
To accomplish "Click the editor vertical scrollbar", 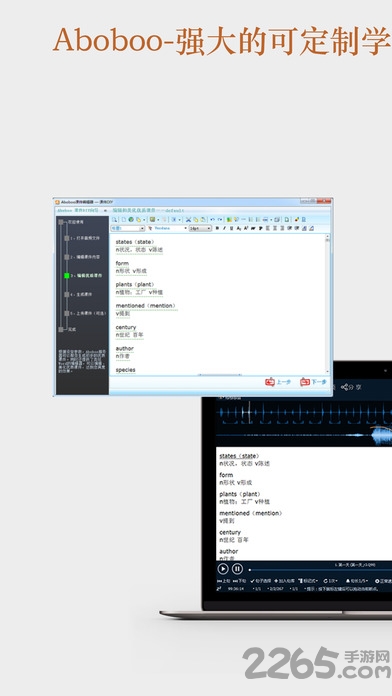I will pyautogui.click(x=328, y=304).
